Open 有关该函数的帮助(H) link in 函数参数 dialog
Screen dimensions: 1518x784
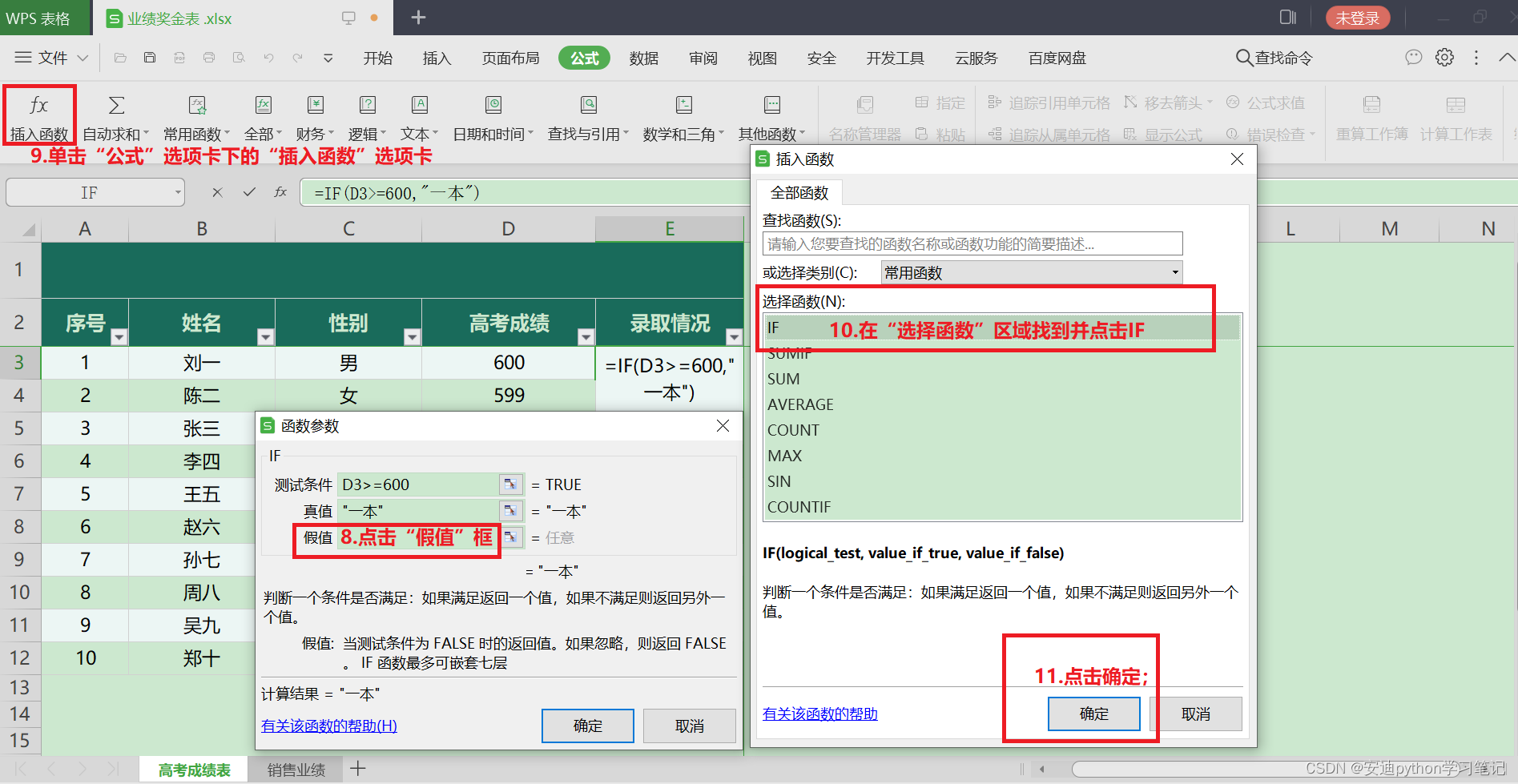(x=329, y=726)
